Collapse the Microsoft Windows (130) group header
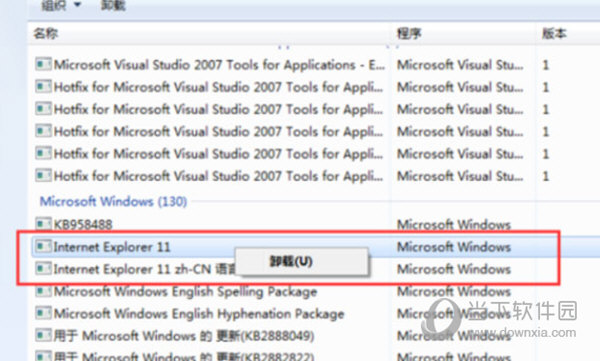Screen dimensions: 600x361 113,201
